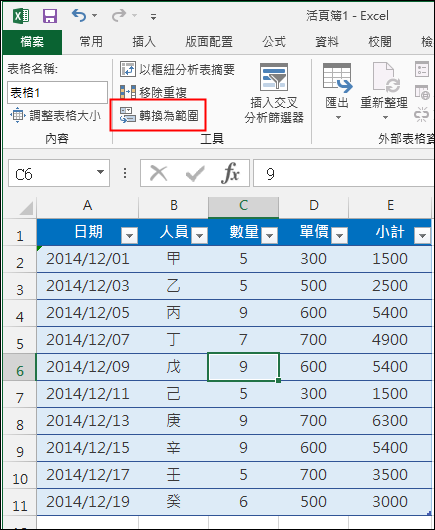Open the Name Box dropdown arrow
Image resolution: width=435 pixels, height=530 pixels.
(x=100, y=172)
